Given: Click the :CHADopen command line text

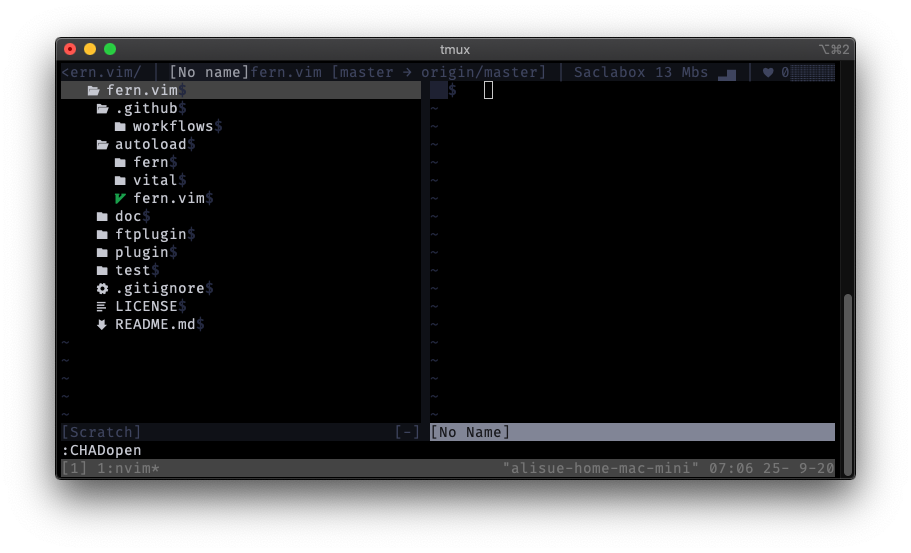Looking at the screenshot, I should 101,450.
